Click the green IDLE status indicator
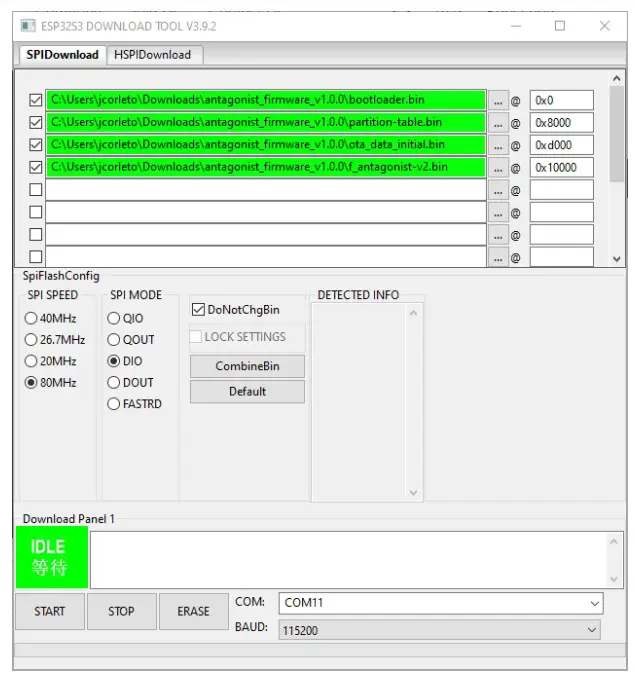Viewport: 635px width, 681px height. tap(52, 557)
